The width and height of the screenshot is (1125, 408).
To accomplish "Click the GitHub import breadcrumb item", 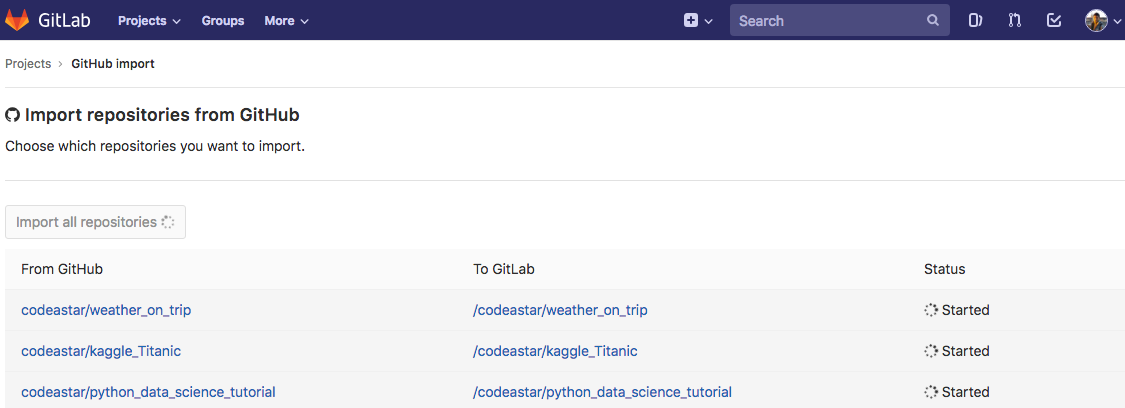I will pos(113,64).
